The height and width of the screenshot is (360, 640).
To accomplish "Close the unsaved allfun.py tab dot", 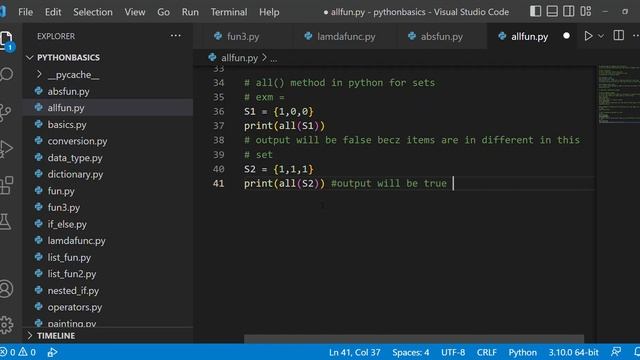I will coord(566,36).
